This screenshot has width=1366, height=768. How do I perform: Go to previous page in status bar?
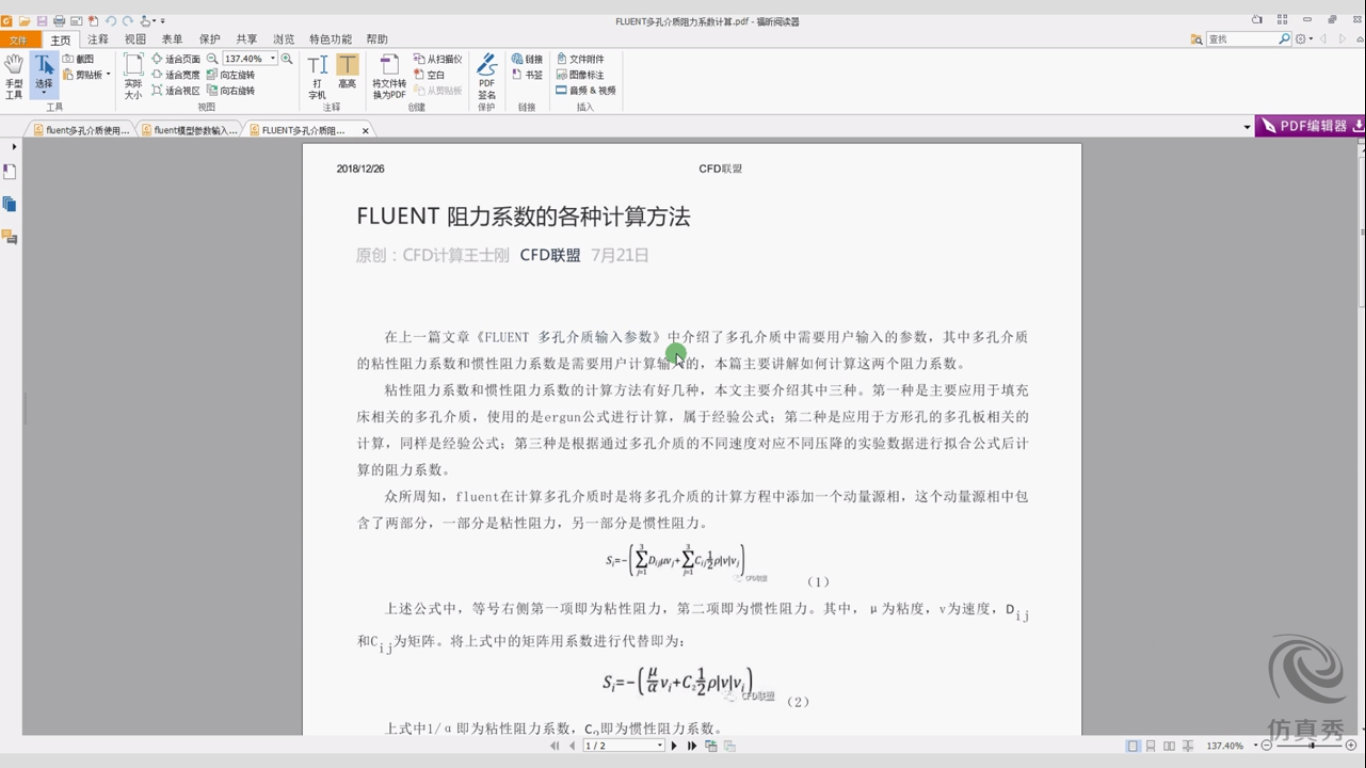click(572, 746)
